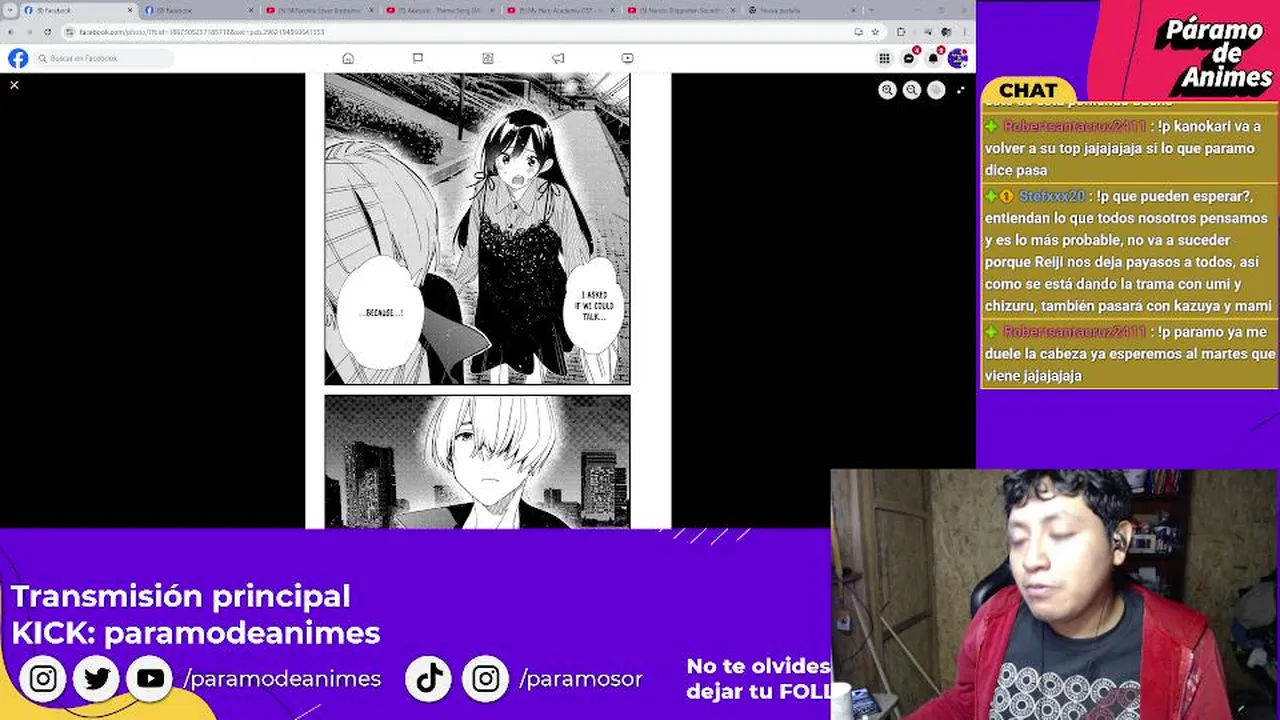
Task: Click the TikTok icon in overlay
Action: [x=430, y=678]
